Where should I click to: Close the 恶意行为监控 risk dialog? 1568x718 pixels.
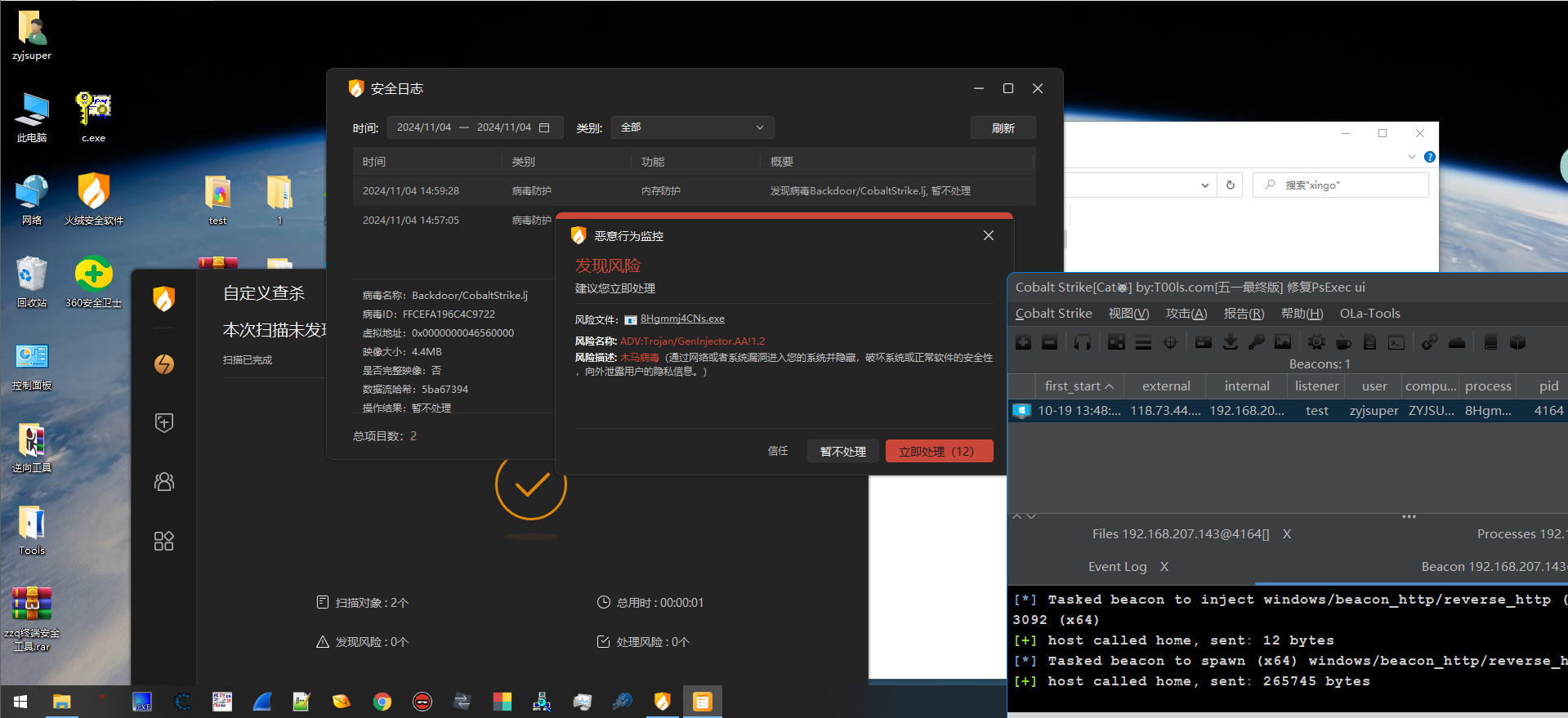tap(989, 235)
